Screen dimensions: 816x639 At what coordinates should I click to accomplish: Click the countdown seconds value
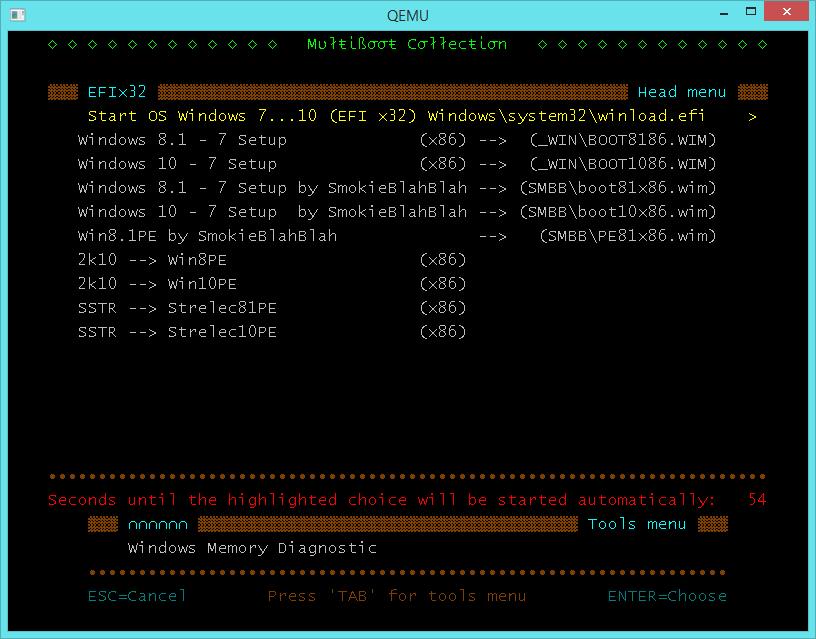(x=756, y=500)
